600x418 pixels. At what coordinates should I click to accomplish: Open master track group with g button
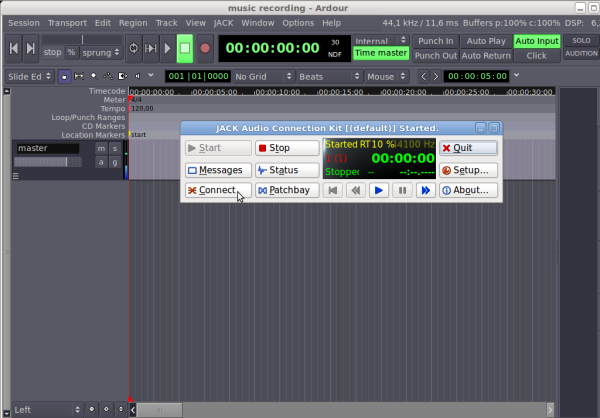[x=115, y=162]
